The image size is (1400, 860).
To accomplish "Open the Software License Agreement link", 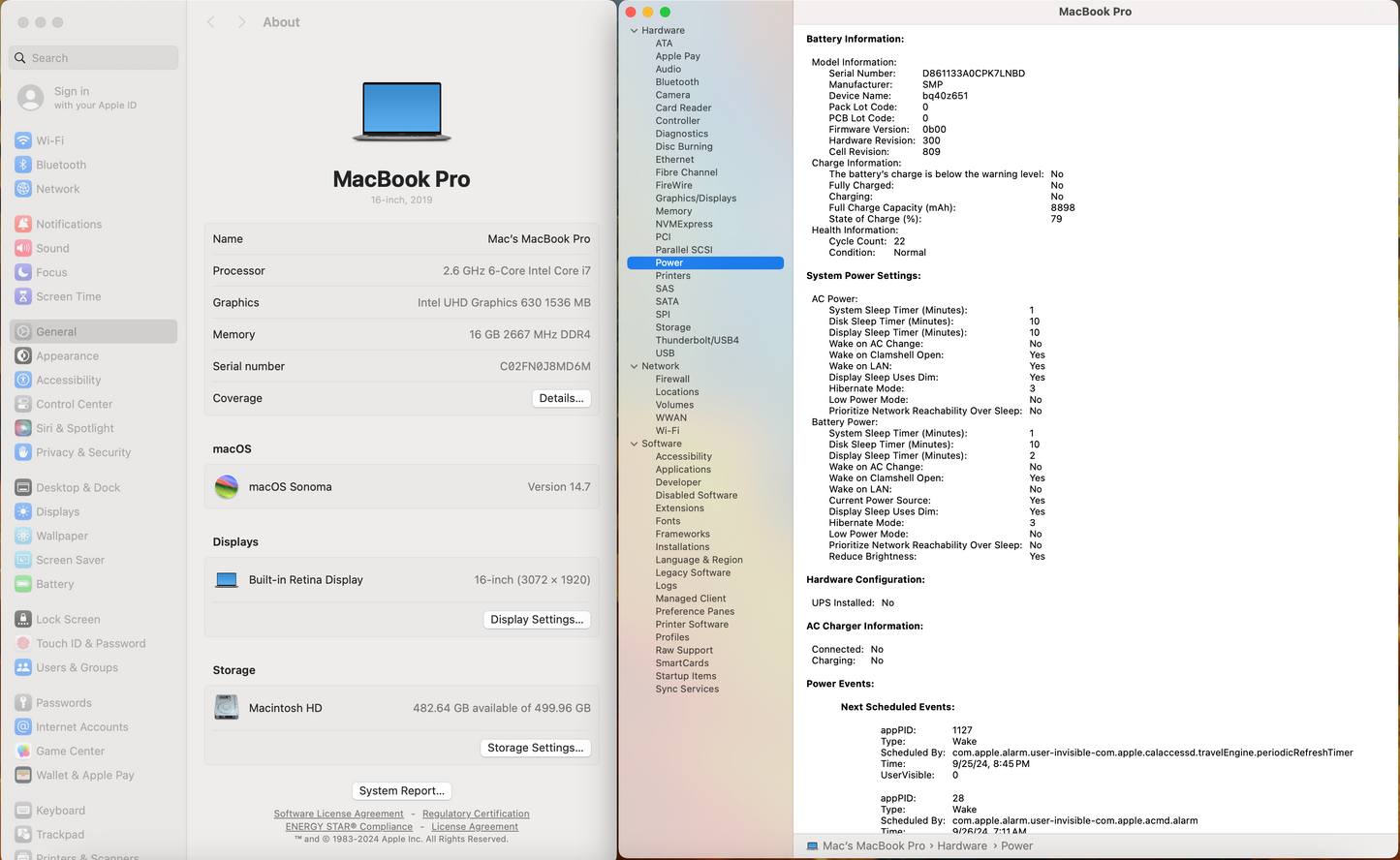I will (x=338, y=814).
